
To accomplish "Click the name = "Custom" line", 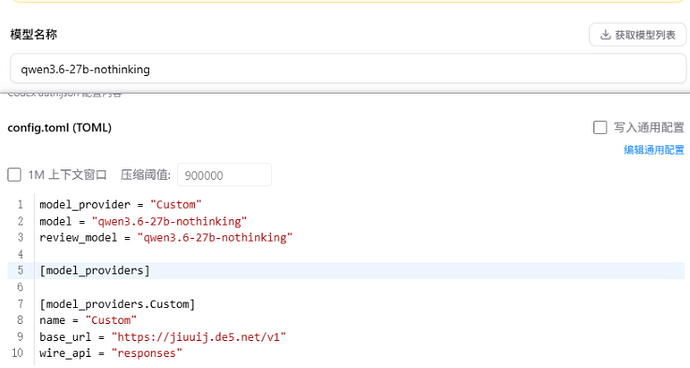I will click(x=88, y=320).
